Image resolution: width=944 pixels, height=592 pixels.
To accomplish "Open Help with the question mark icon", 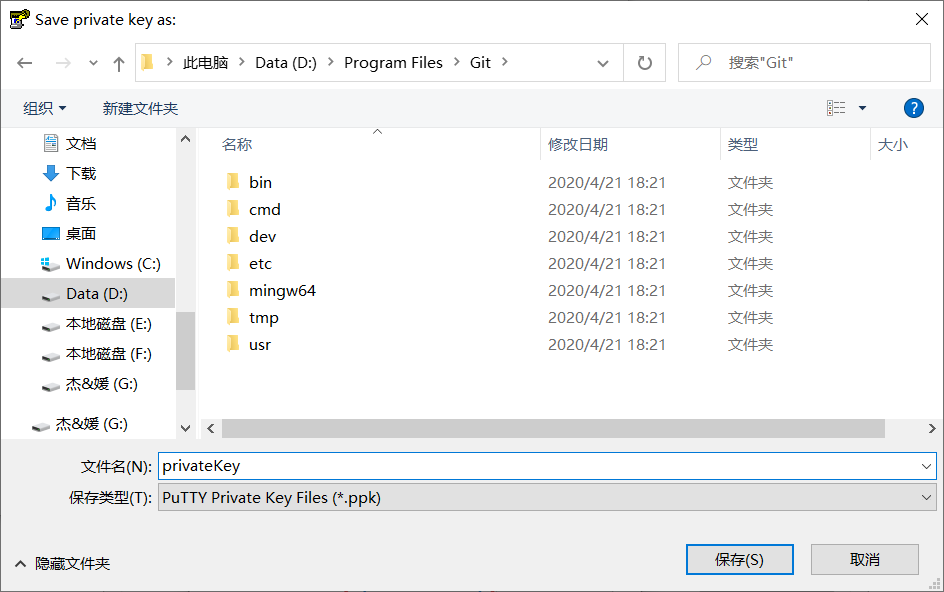I will coord(914,108).
